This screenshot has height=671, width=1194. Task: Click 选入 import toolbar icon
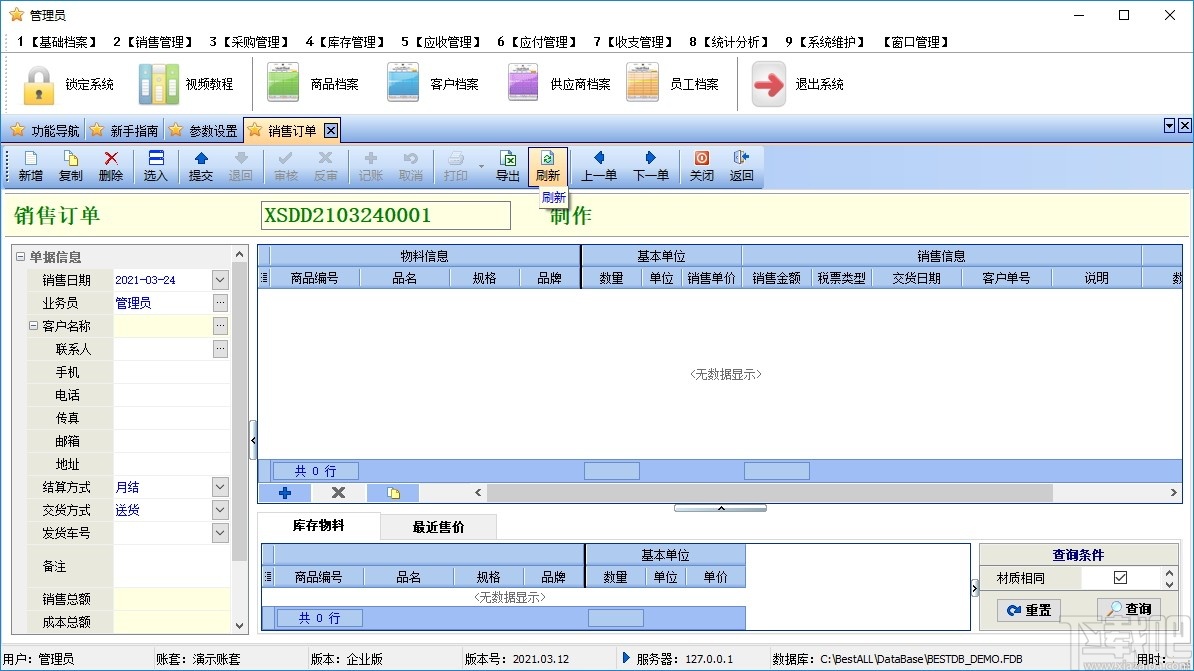(155, 166)
